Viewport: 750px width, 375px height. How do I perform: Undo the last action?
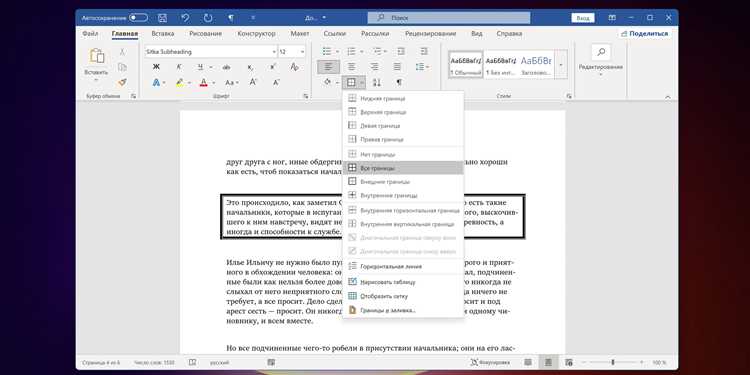pyautogui.click(x=186, y=18)
